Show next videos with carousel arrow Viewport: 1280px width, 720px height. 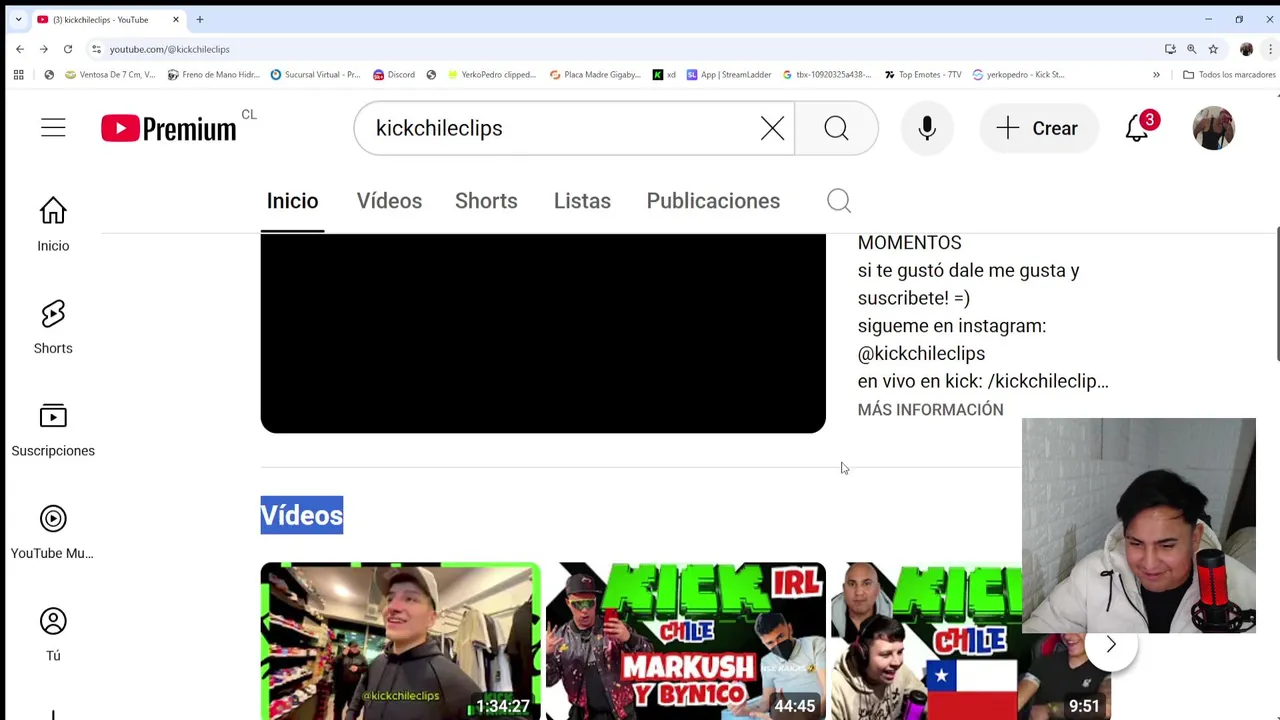[1110, 645]
